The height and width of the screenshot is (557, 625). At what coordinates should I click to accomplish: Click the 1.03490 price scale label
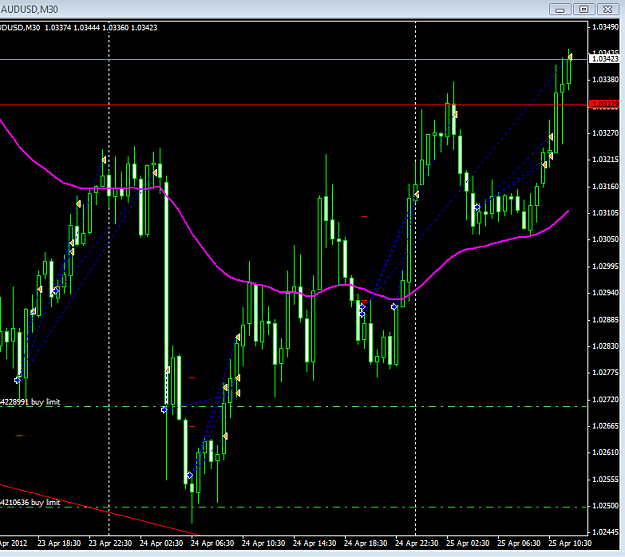click(x=605, y=27)
